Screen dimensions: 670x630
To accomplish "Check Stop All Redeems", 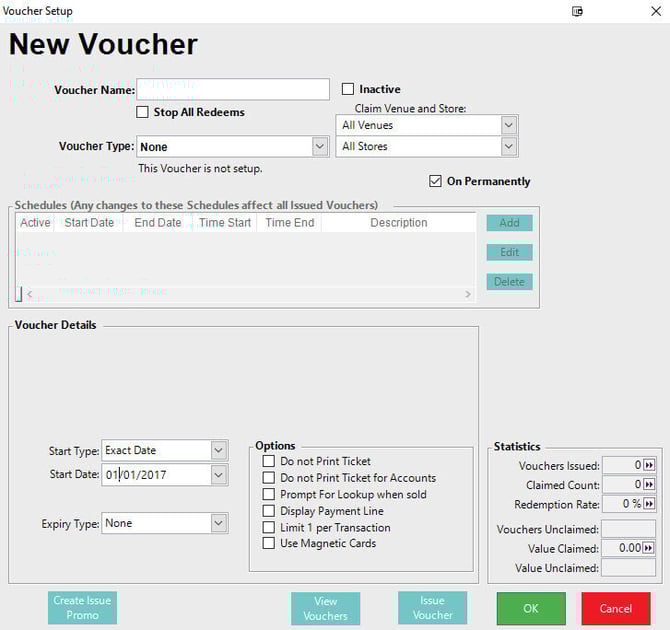I will click(x=143, y=112).
